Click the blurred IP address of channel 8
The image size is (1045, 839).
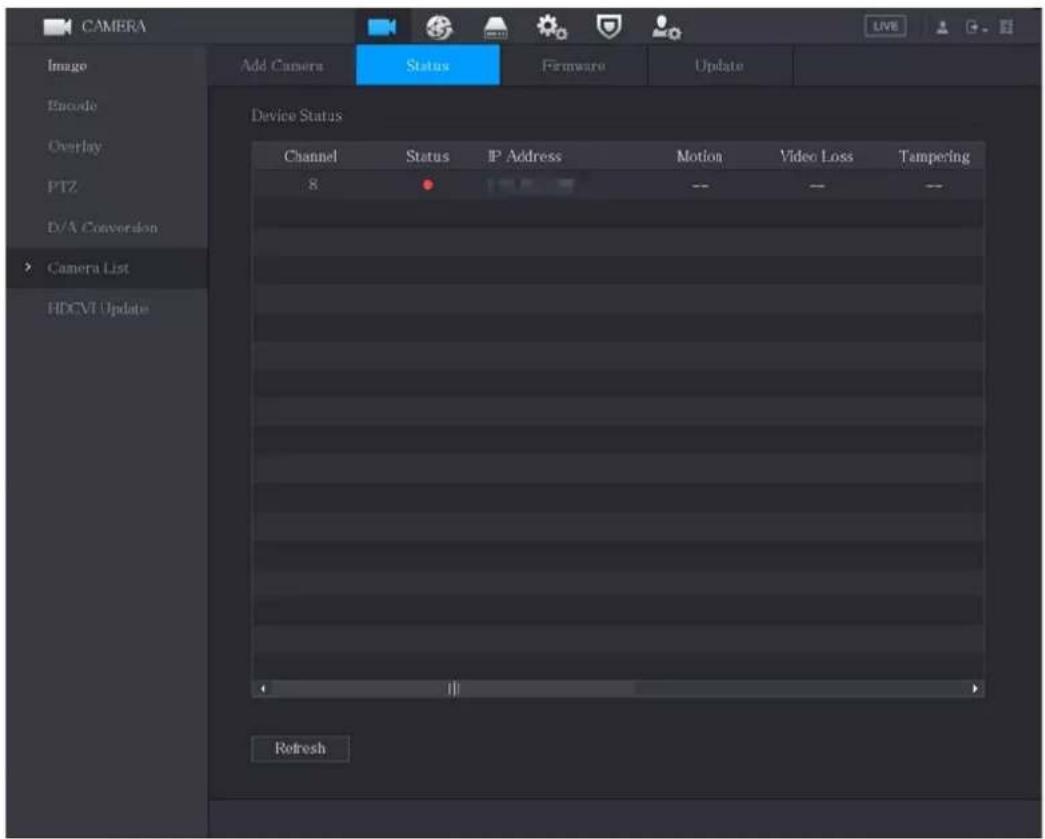click(530, 185)
